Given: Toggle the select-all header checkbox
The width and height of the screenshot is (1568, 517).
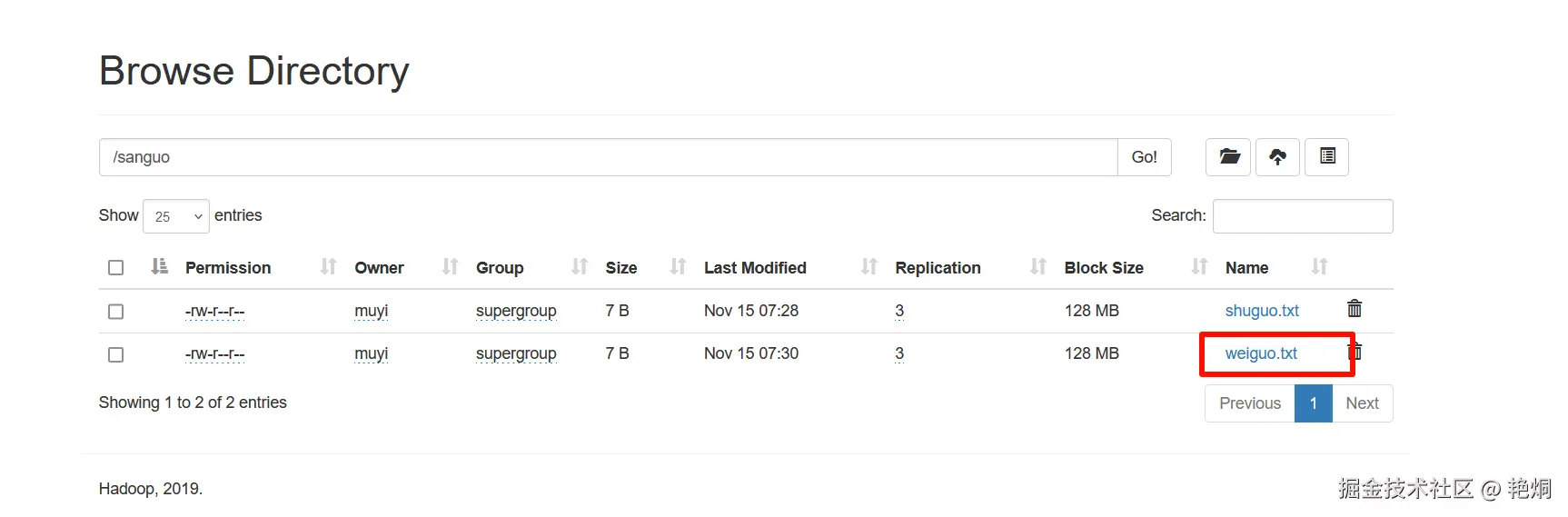Looking at the screenshot, I should click(115, 268).
